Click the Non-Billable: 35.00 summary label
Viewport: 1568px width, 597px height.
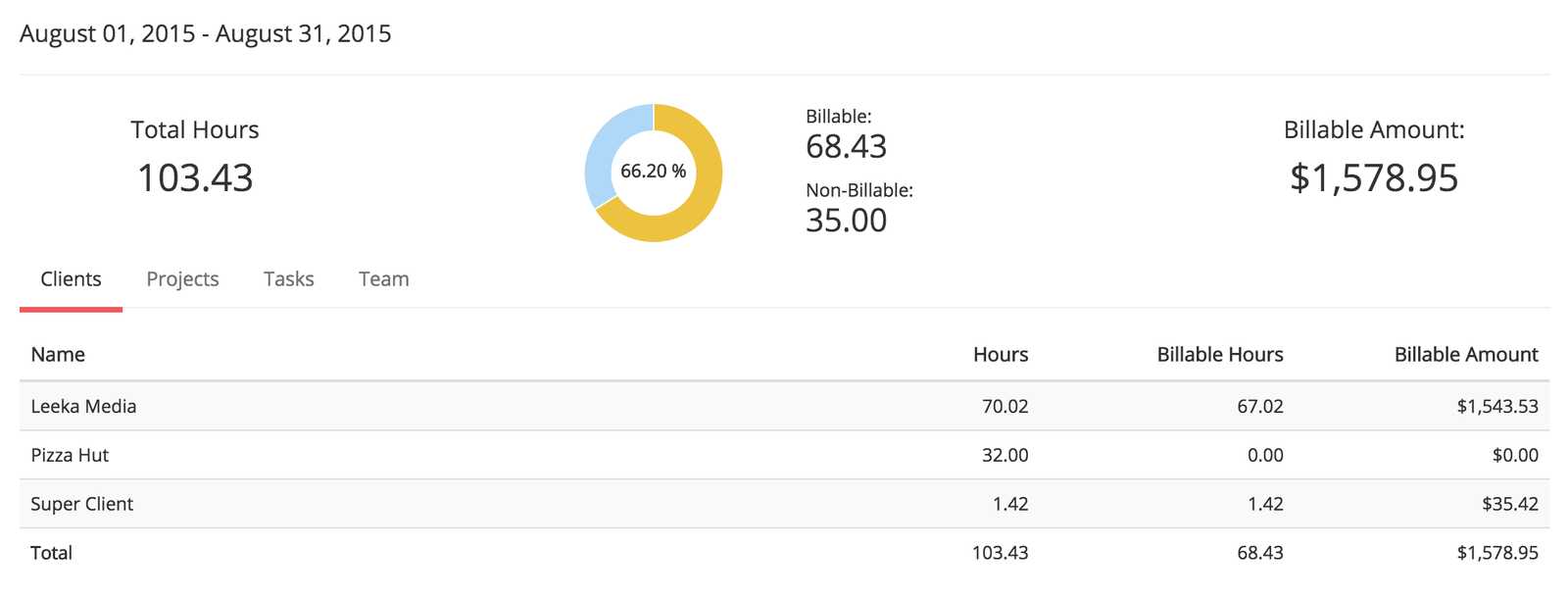click(x=857, y=206)
